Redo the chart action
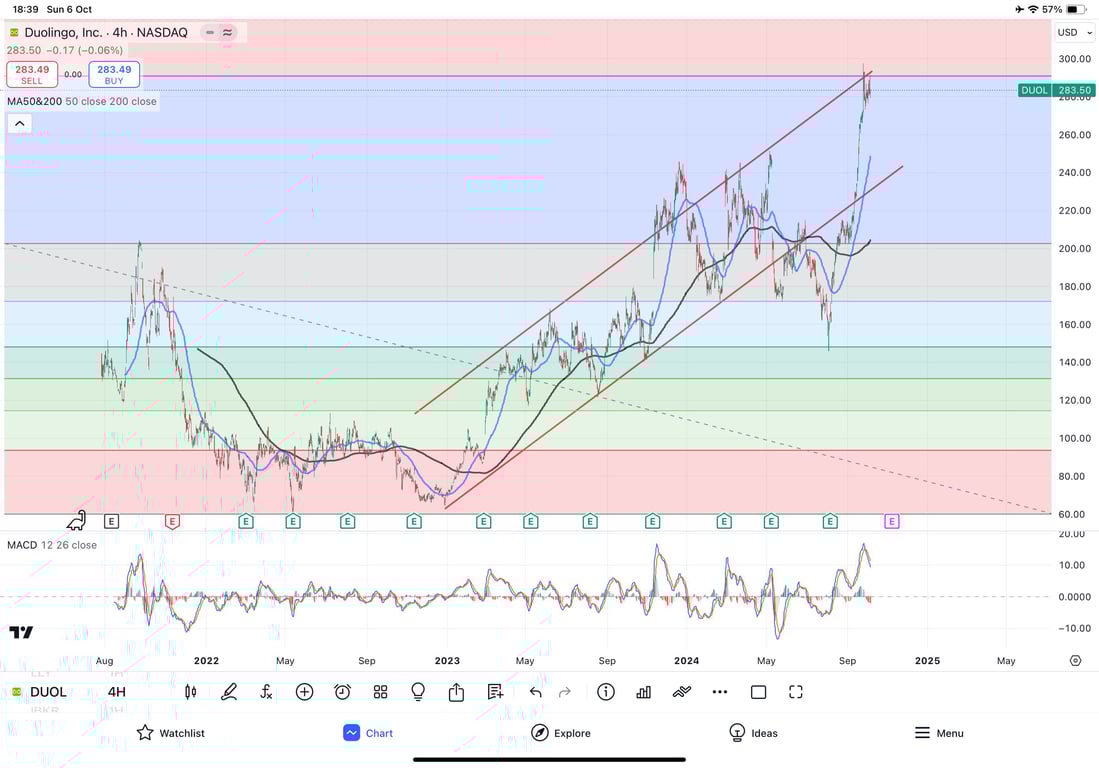This screenshot has width=1099, height=768. [565, 692]
